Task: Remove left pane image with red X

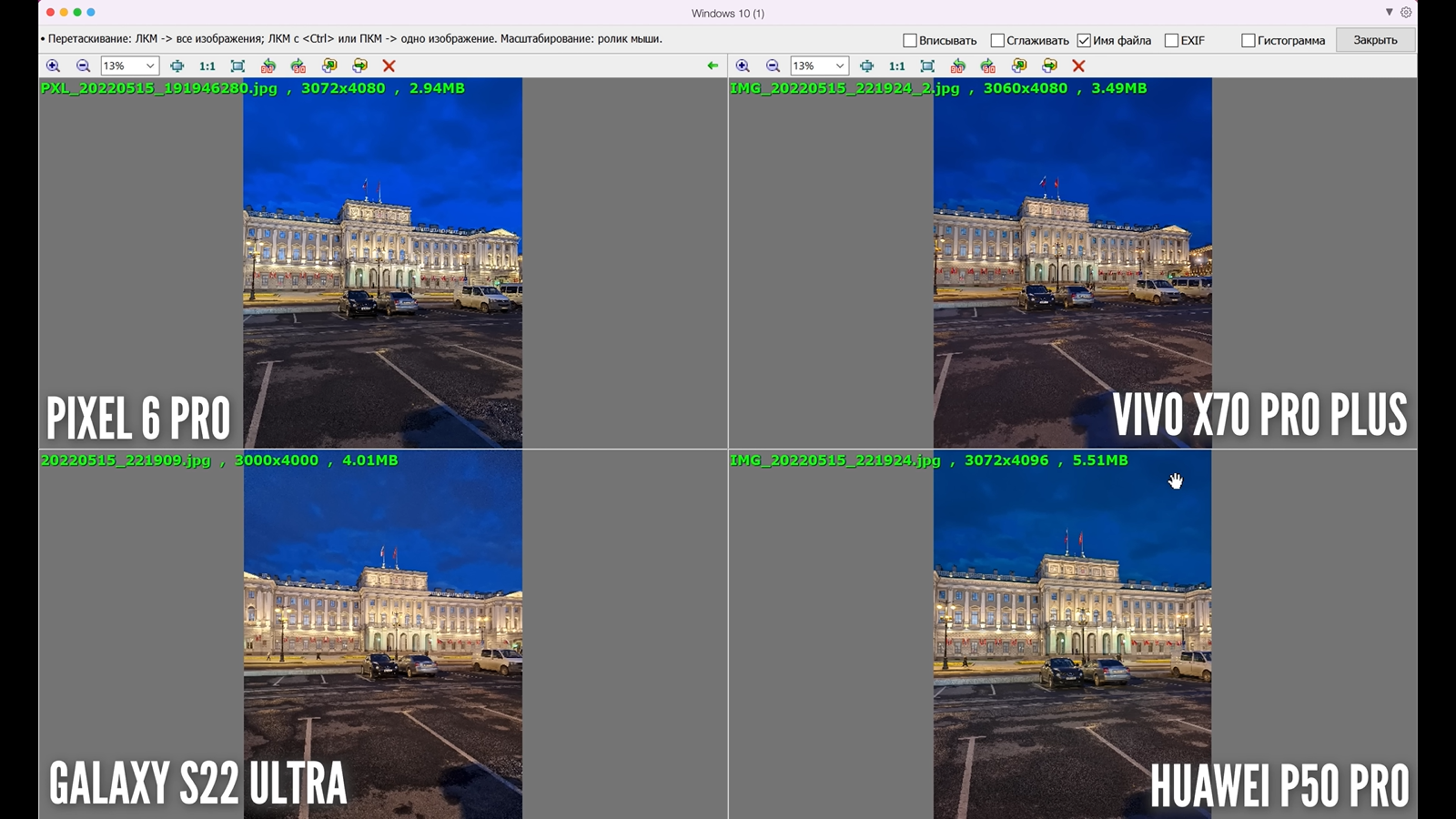Action: [389, 66]
